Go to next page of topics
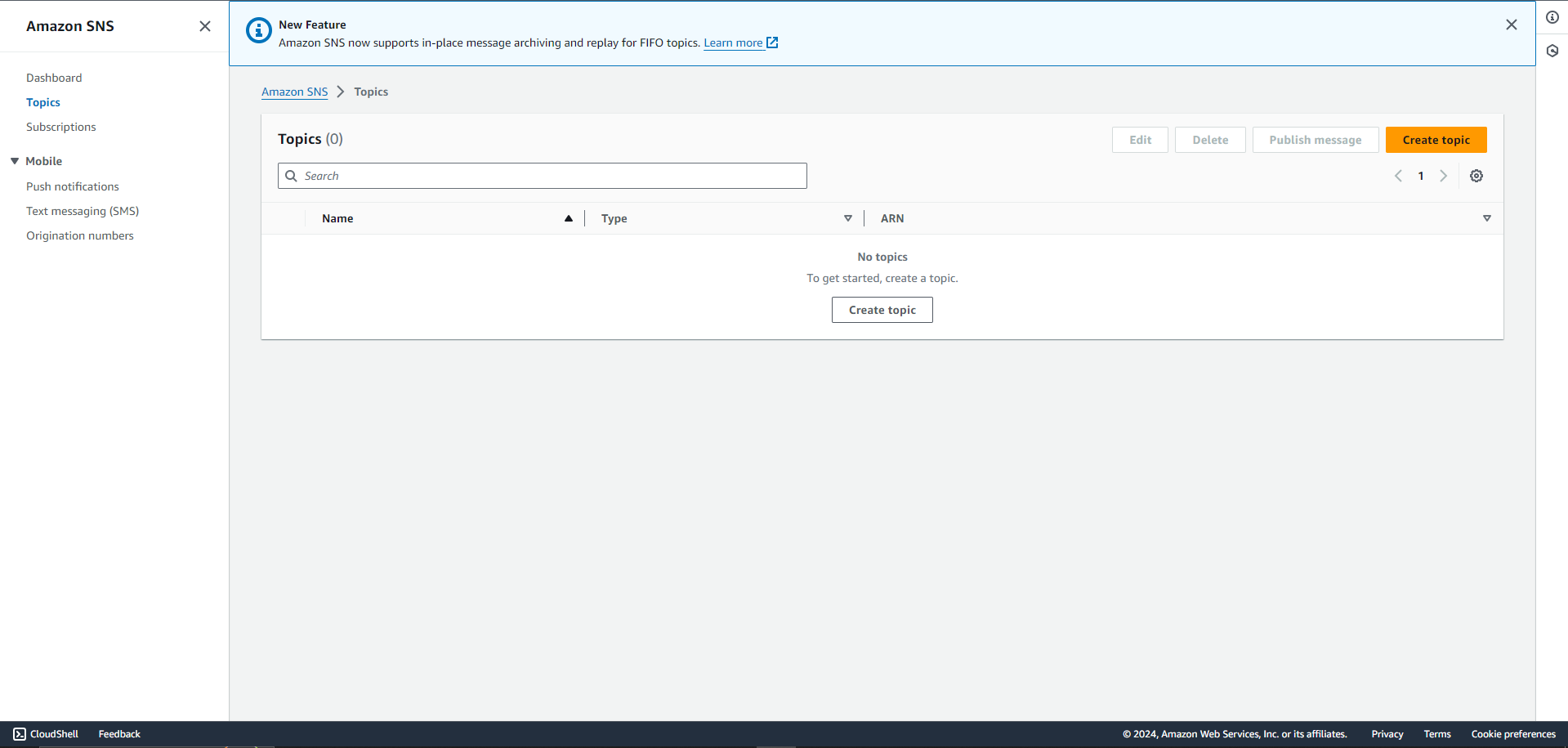This screenshot has height=748, width=1568. pyautogui.click(x=1444, y=176)
